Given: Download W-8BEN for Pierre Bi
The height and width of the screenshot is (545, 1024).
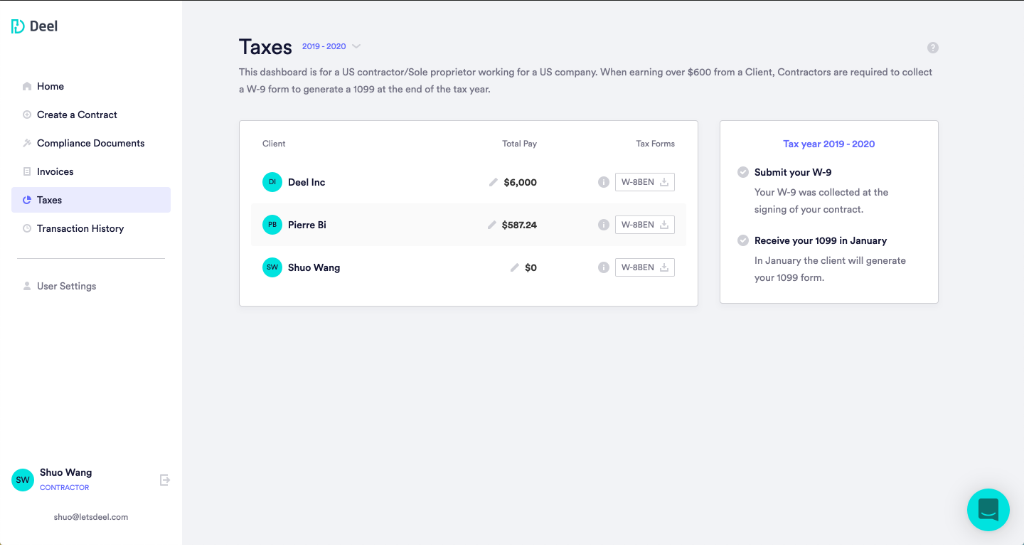Looking at the screenshot, I should pyautogui.click(x=645, y=225).
